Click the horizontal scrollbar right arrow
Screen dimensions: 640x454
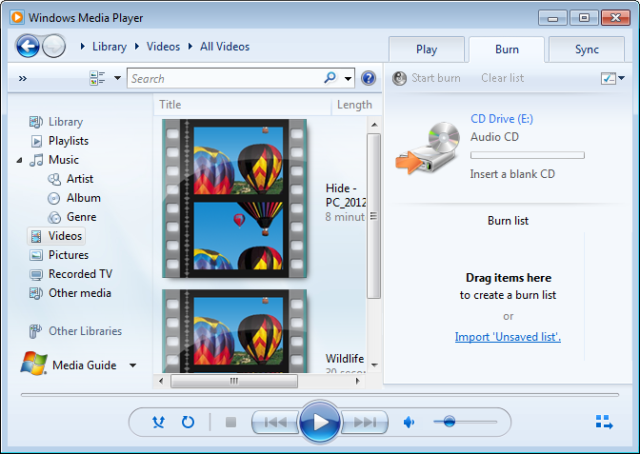click(x=358, y=381)
